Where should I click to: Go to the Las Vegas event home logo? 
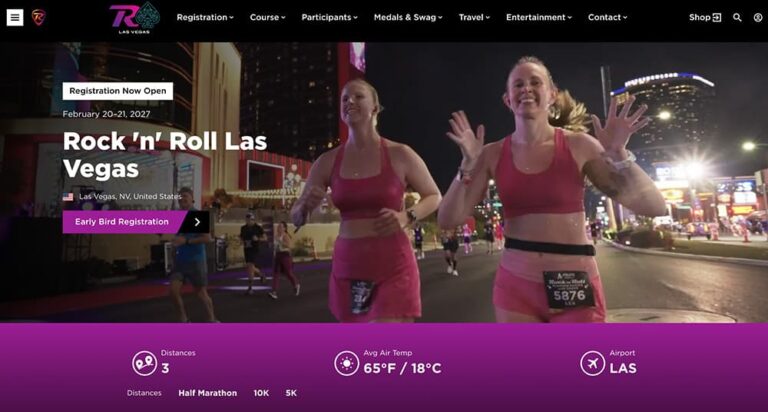[135, 18]
